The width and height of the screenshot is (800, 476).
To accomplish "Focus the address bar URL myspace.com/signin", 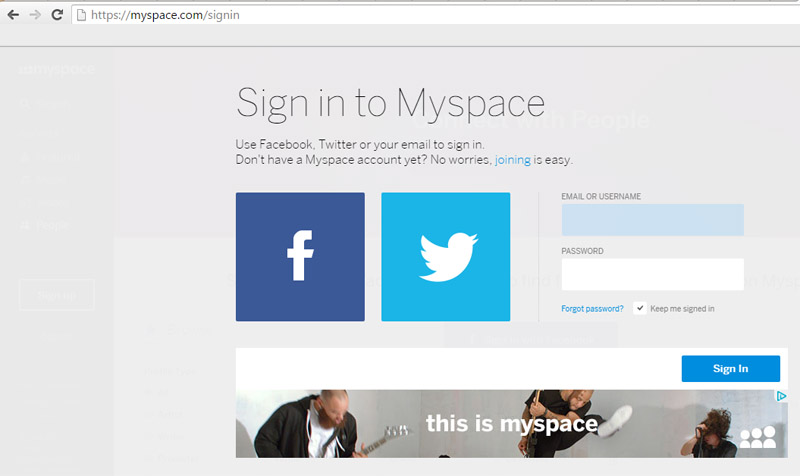I will tap(165, 15).
